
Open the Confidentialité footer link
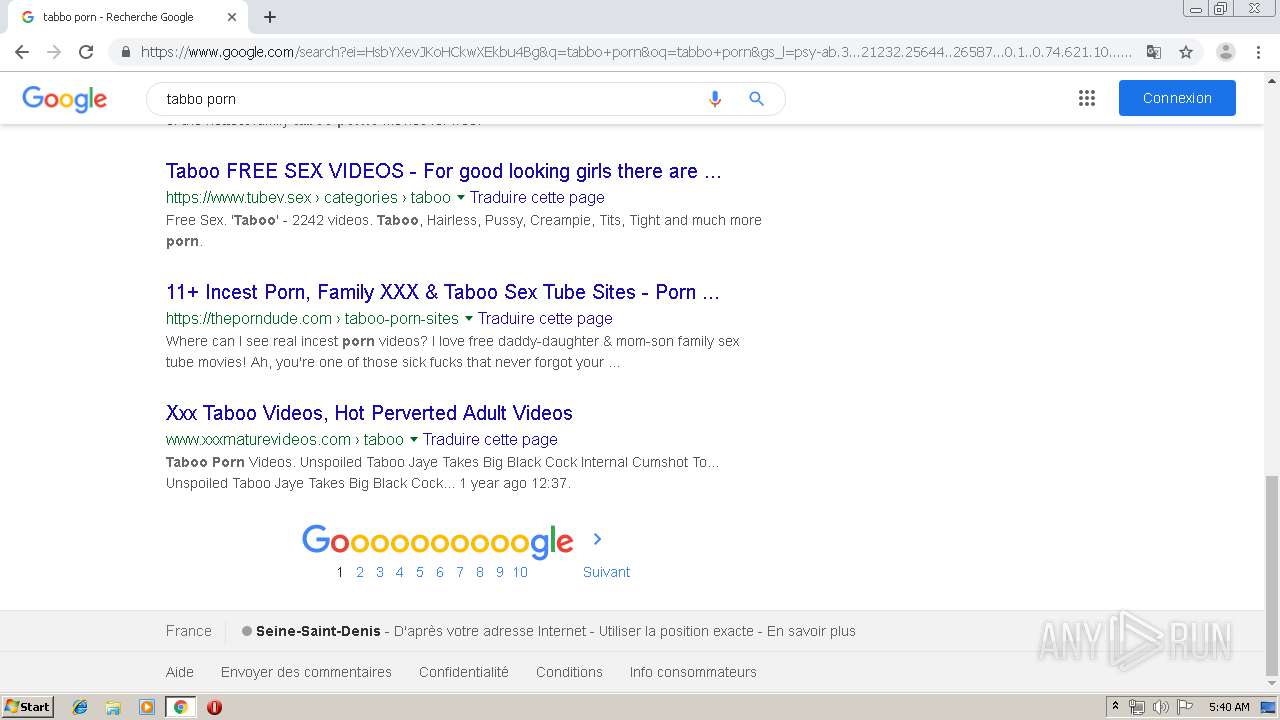pos(464,672)
